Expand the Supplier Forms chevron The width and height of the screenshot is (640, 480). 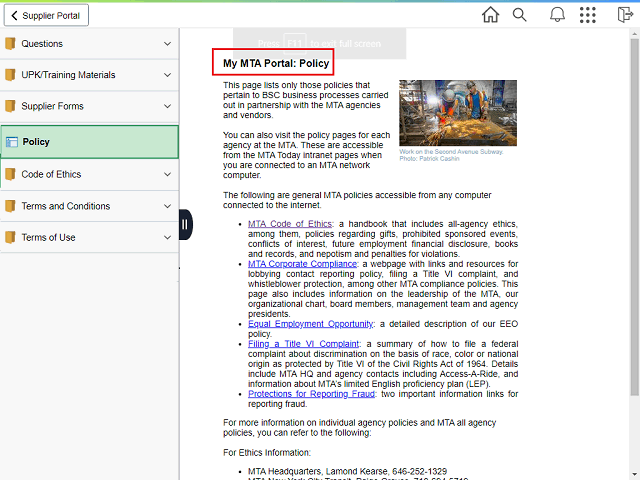[x=167, y=106]
